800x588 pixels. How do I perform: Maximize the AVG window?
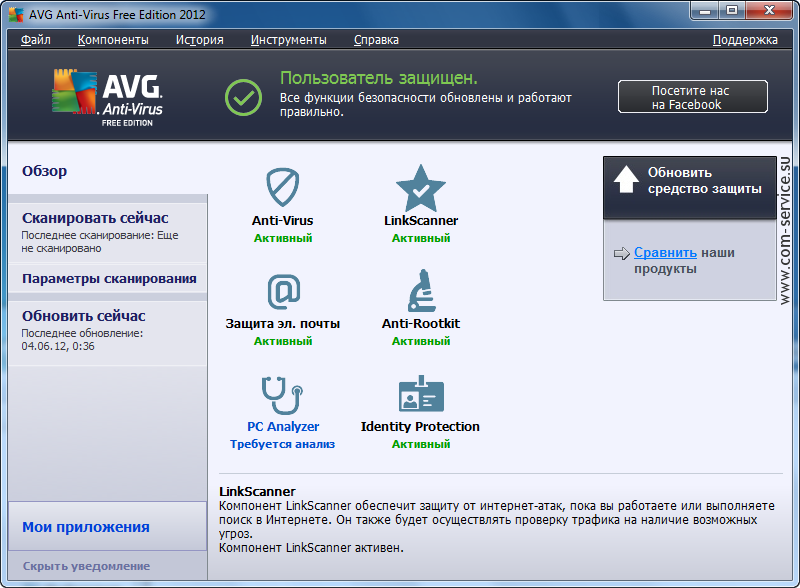(x=732, y=10)
